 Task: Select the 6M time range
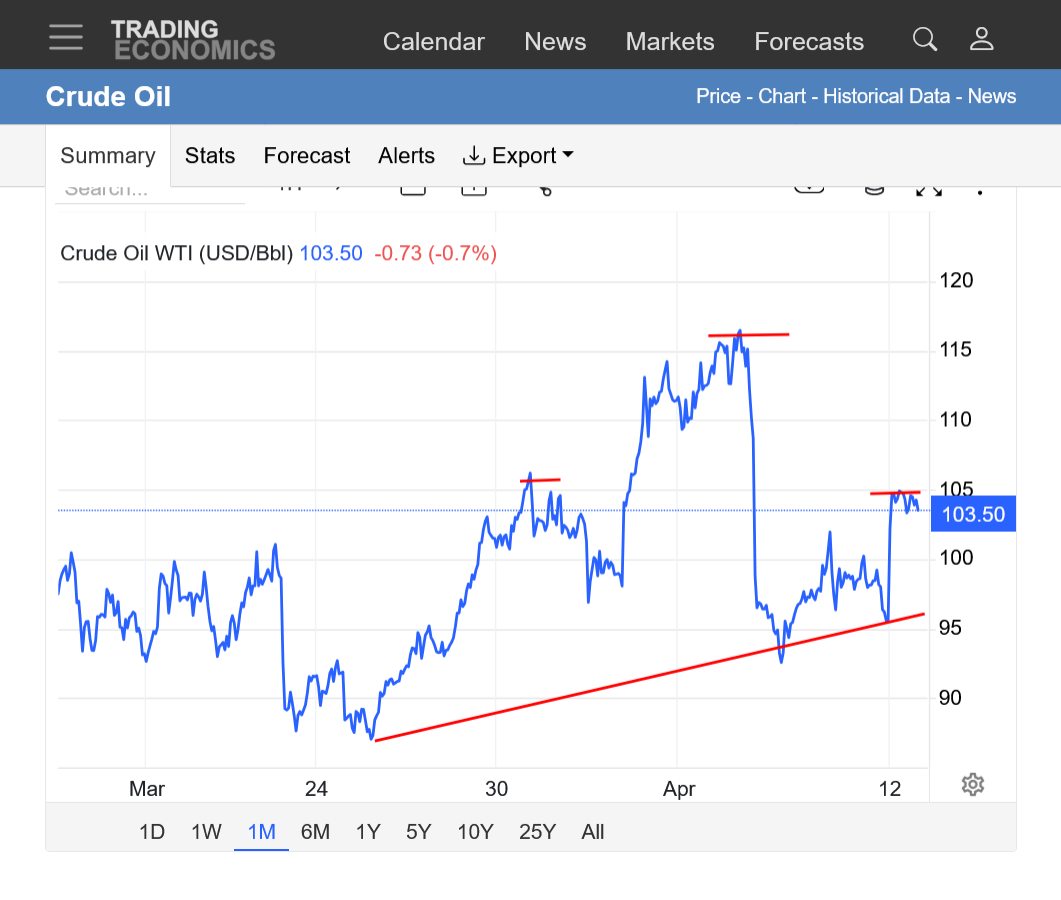[315, 832]
